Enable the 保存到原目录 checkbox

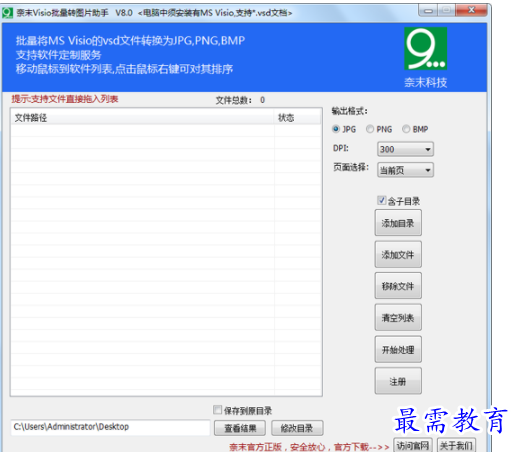(217, 410)
